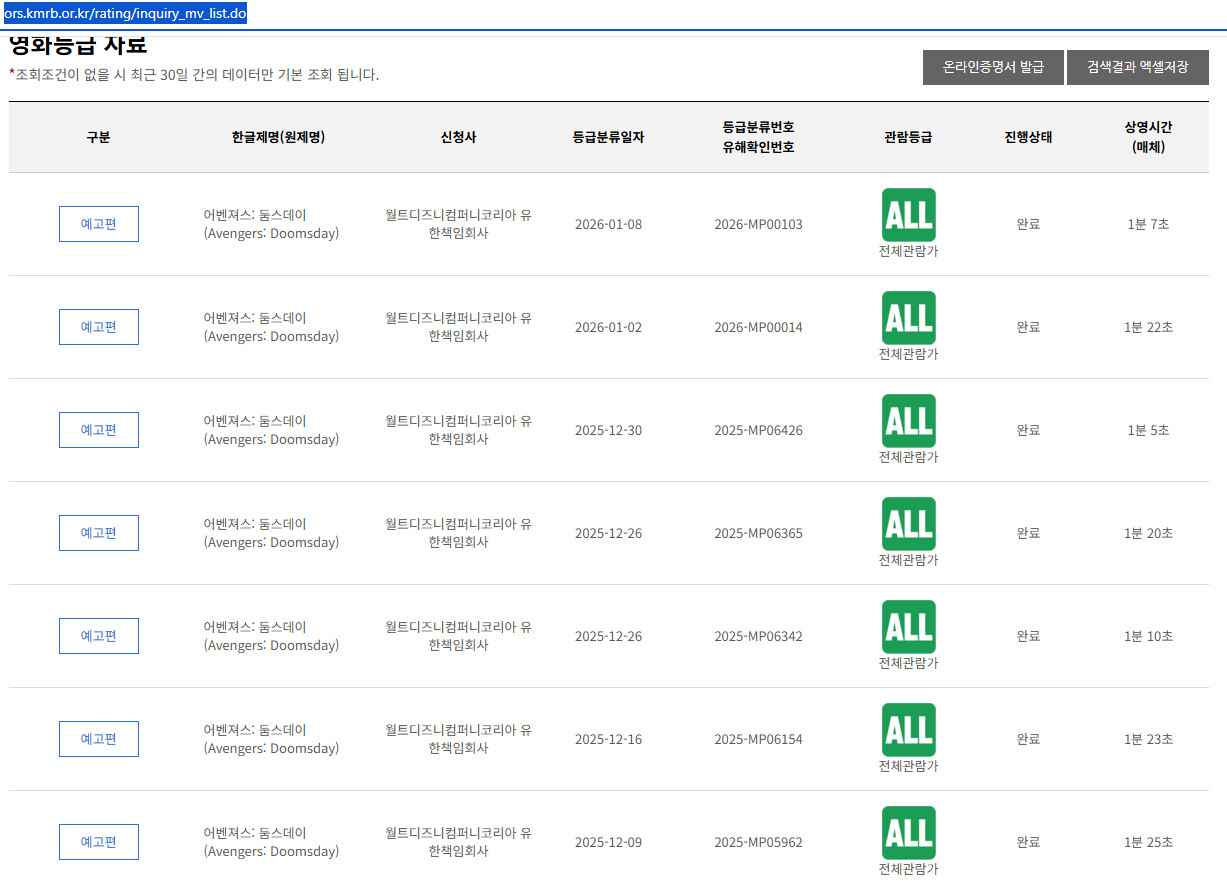This screenshot has height=890, width=1227.
Task: Click running time 1분 5초
Action: point(1148,430)
